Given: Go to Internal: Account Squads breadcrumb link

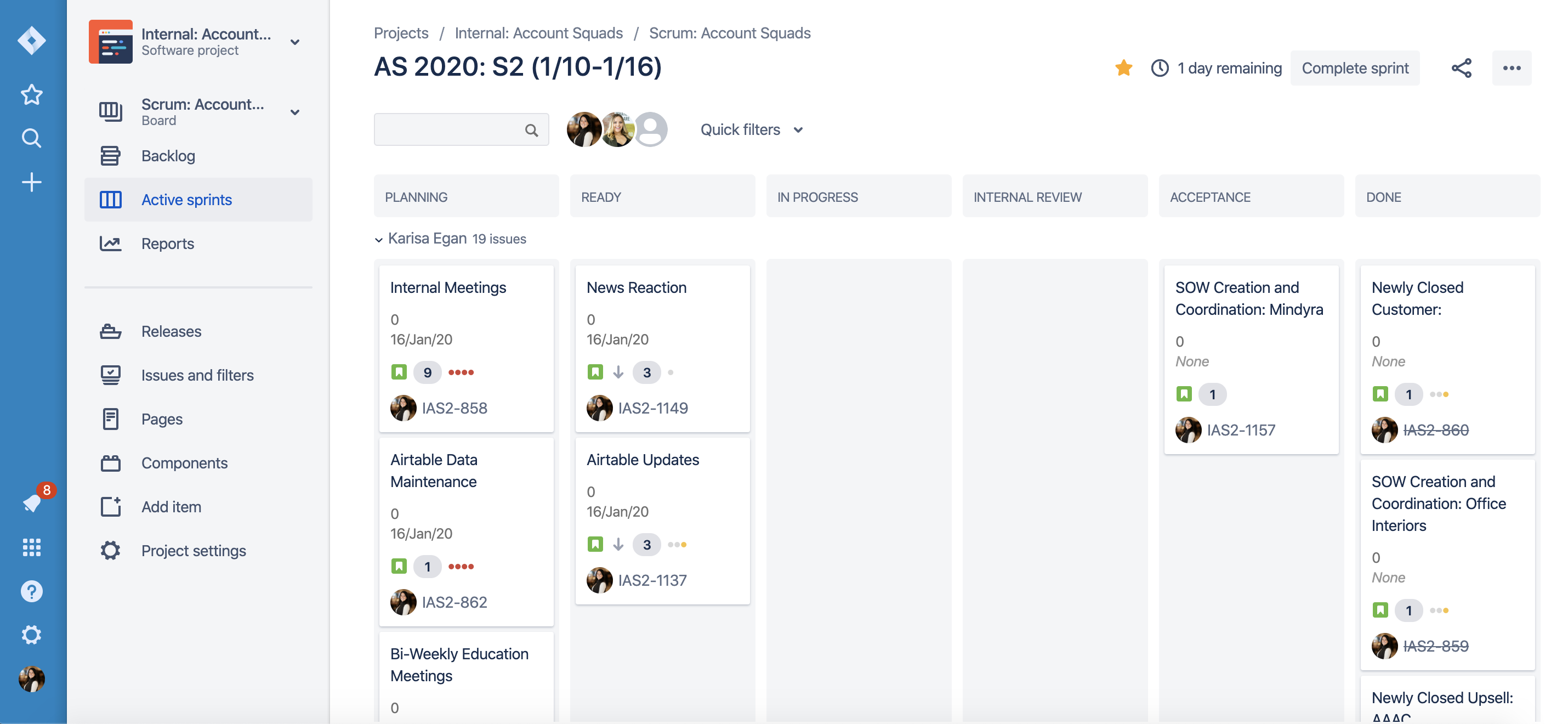Looking at the screenshot, I should point(538,33).
